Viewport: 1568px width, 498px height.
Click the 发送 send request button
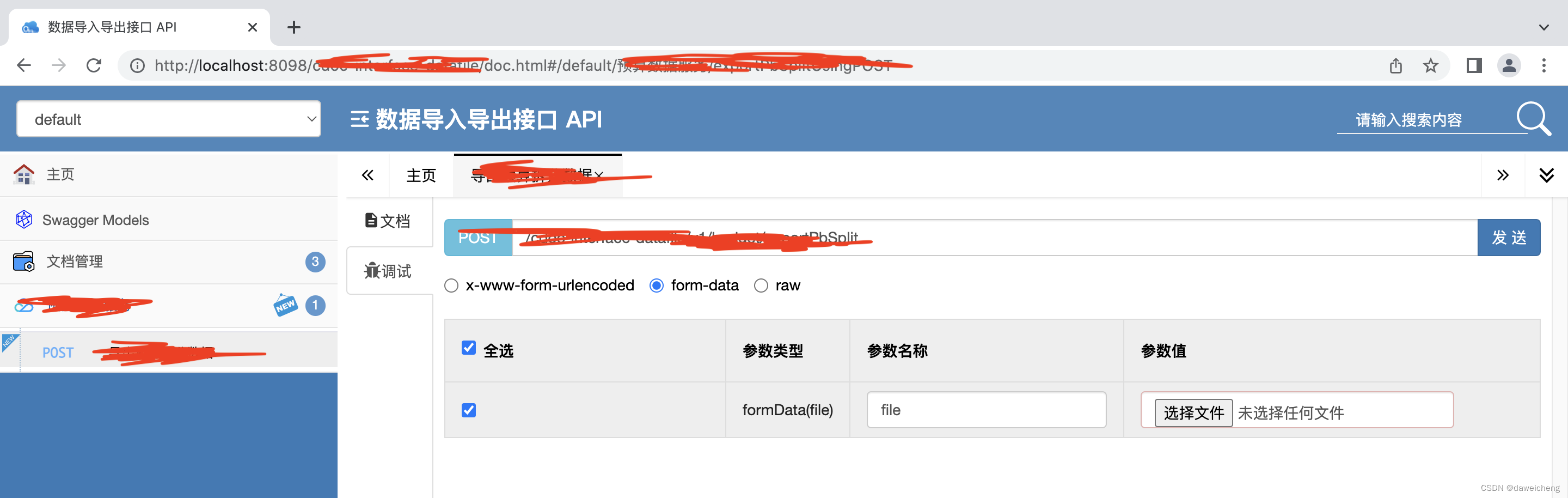coord(1509,238)
